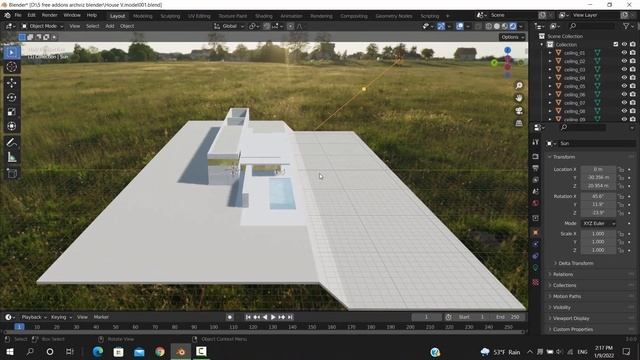Toggle visibility eye for ceiling_06
This screenshot has height=360, width=640.
(624, 94)
